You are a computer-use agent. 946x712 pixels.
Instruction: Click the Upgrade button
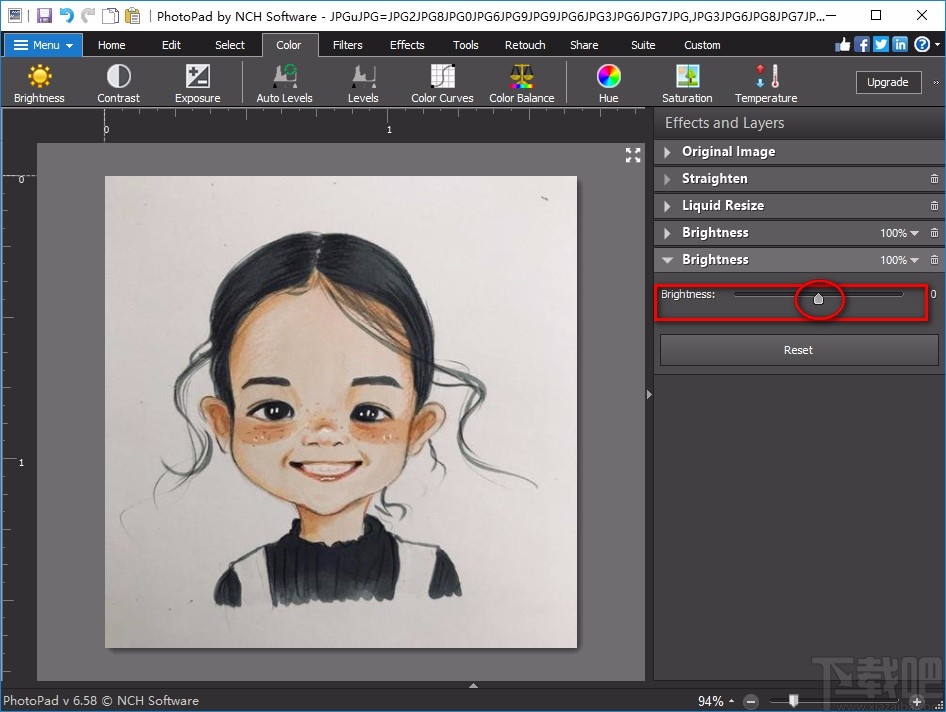point(888,82)
